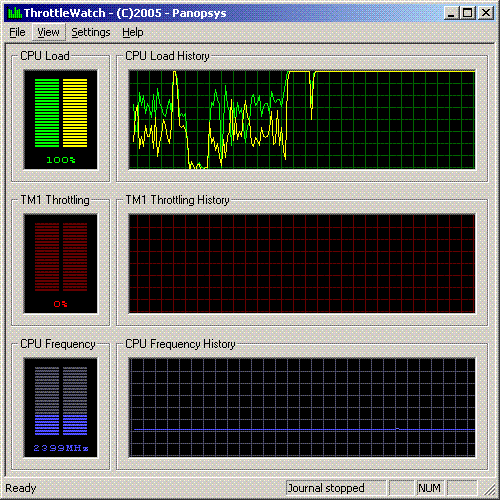The width and height of the screenshot is (500, 500).
Task: Click the CPU Load History graph
Action: pyautogui.click(x=302, y=120)
